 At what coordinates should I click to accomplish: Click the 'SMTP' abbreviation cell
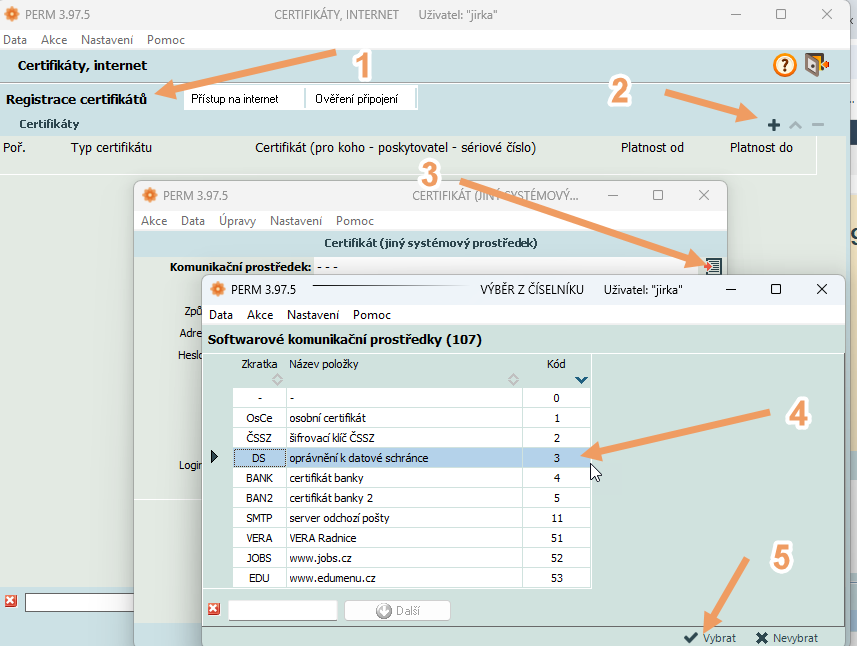tap(260, 518)
